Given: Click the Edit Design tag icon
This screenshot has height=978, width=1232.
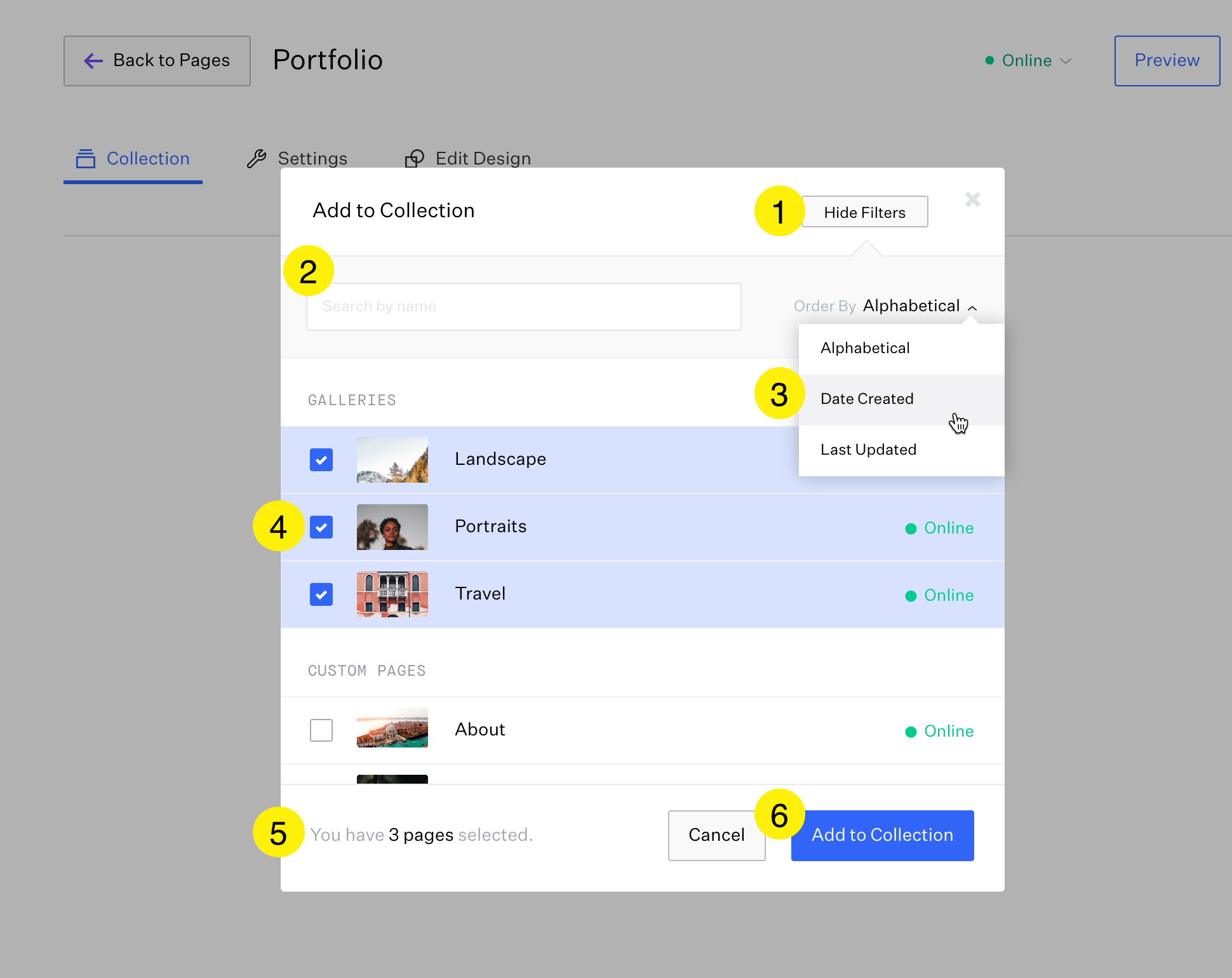Looking at the screenshot, I should click(415, 158).
